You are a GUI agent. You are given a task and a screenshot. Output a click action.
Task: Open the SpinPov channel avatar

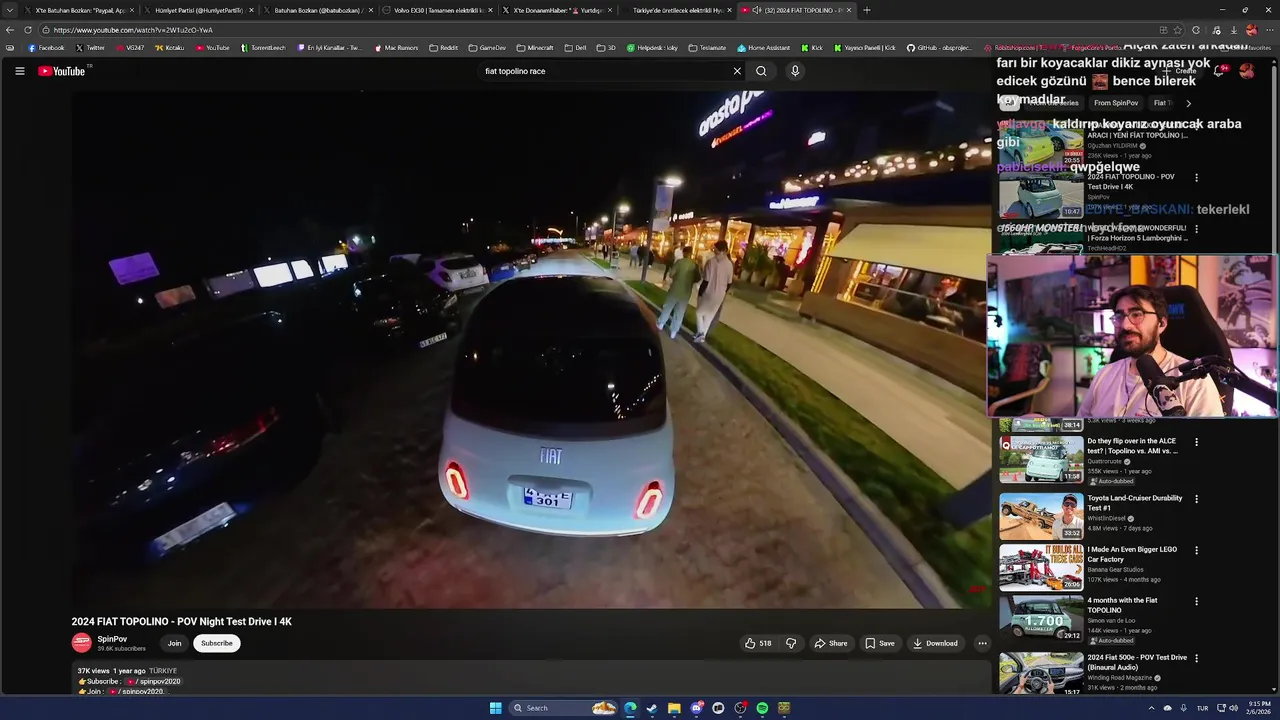[81, 643]
